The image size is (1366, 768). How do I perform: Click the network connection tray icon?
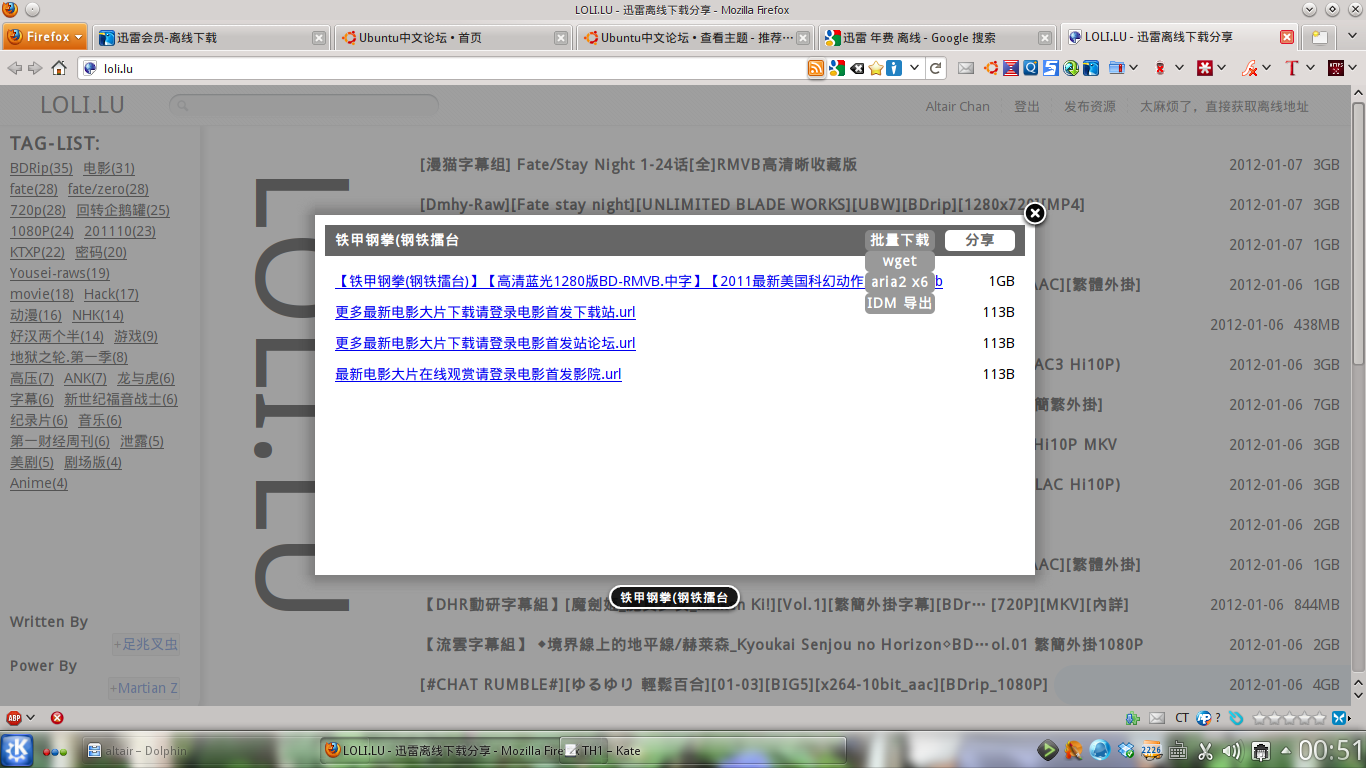click(x=1261, y=750)
